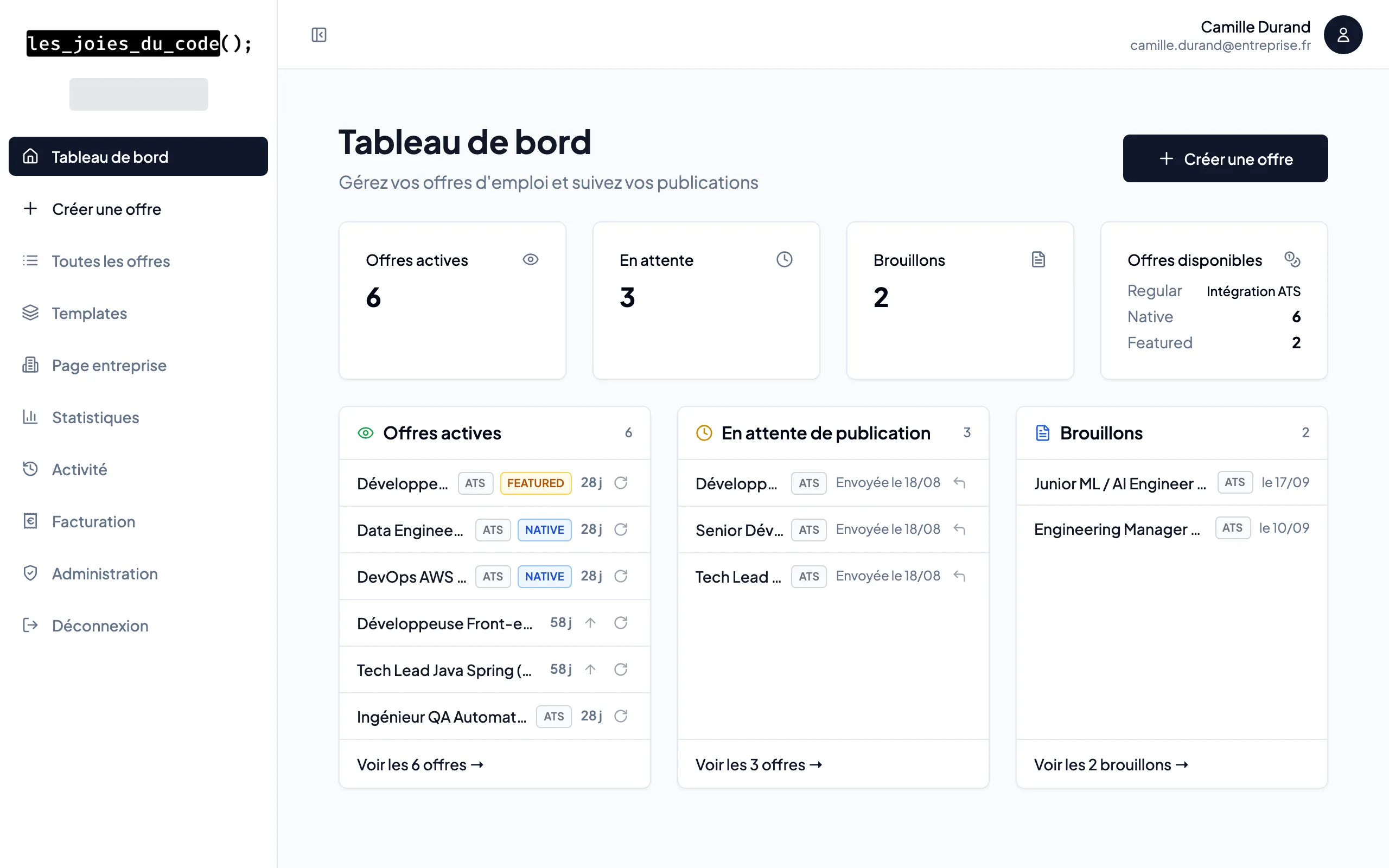Viewport: 1389px width, 868px height.
Task: Click the coins icon in Offres disponibles card
Action: [x=1292, y=259]
